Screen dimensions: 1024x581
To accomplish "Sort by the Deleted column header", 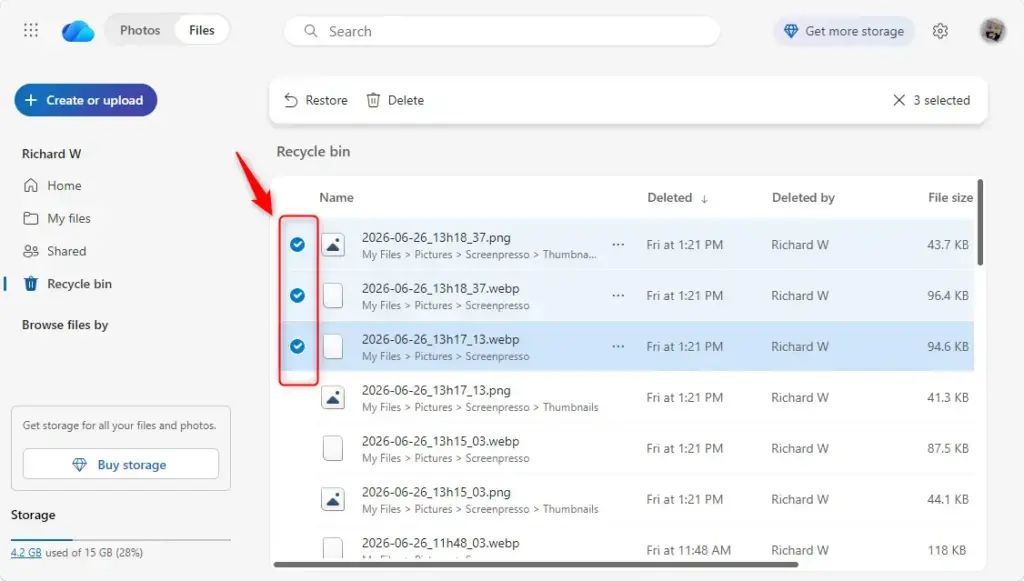I will [x=669, y=197].
